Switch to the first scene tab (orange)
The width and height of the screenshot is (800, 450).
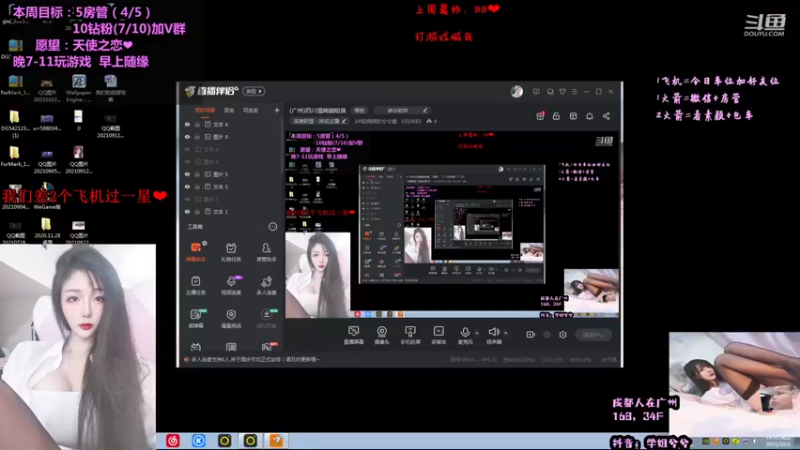click(x=205, y=110)
